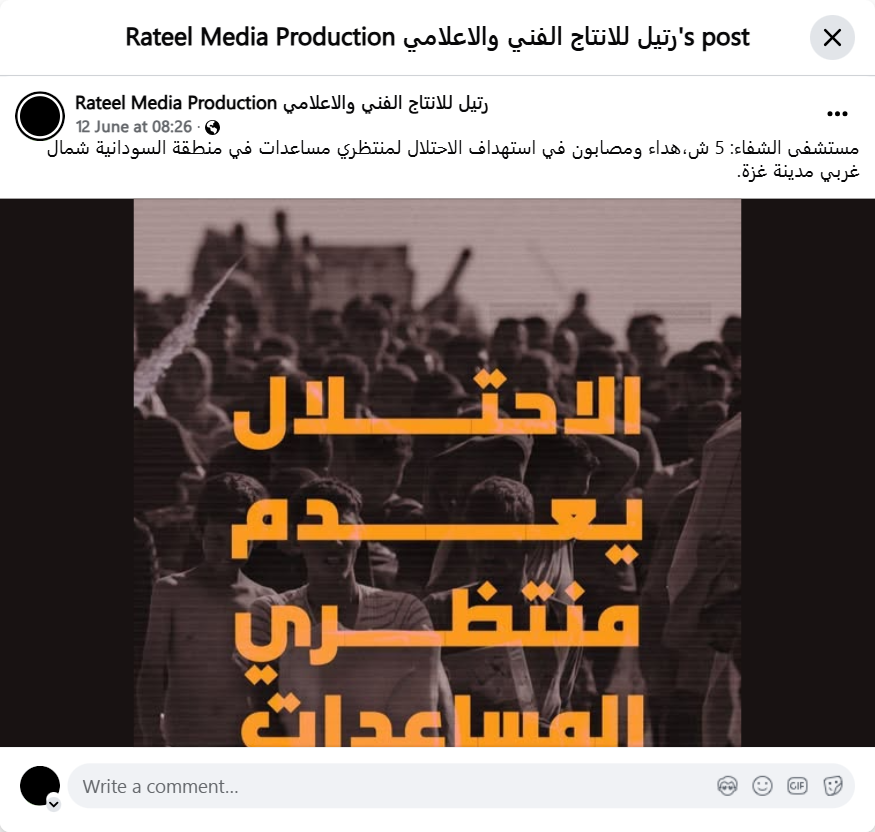Click the left black margin beside image
Viewport: 875px width, 832px height.
pos(67,473)
